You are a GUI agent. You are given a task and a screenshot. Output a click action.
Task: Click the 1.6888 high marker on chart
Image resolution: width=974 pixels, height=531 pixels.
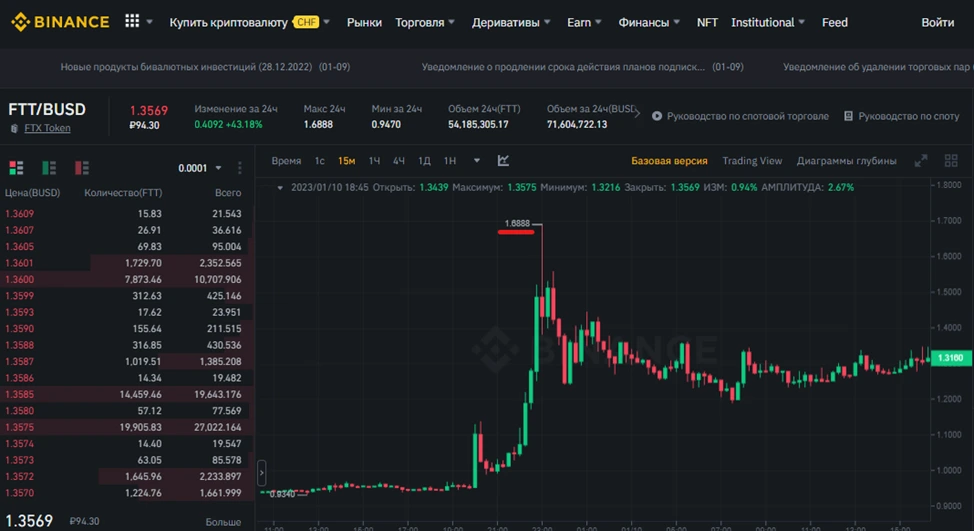(x=517, y=224)
